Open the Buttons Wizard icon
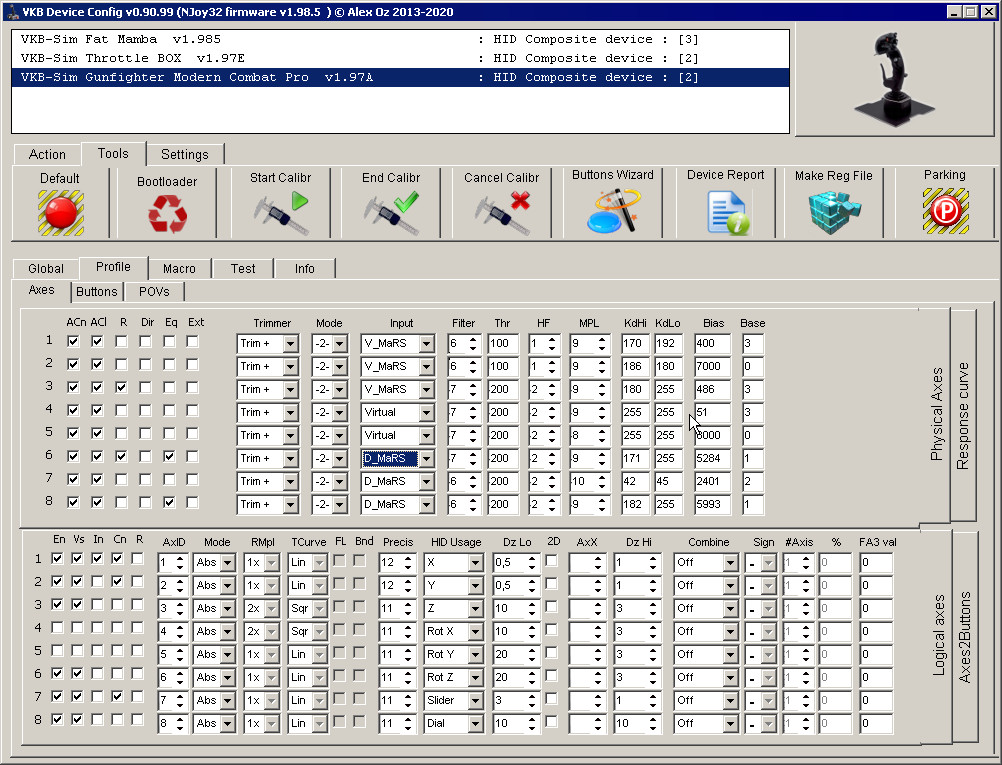The height and width of the screenshot is (765, 1002). 613,211
